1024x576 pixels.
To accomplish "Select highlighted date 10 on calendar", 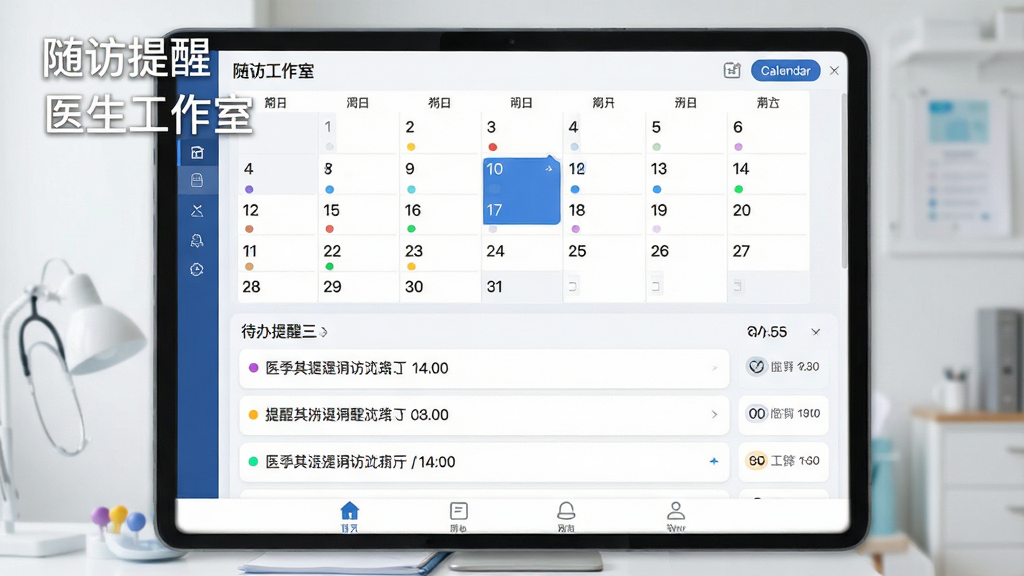I will (521, 176).
